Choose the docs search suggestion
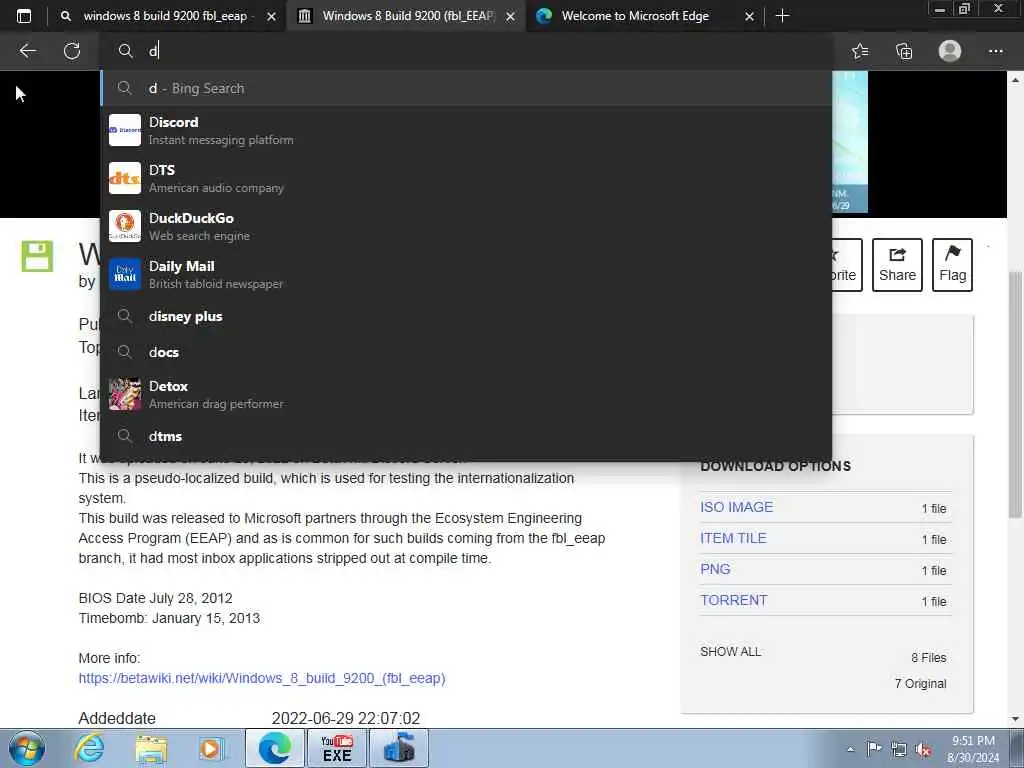Viewport: 1024px width, 768px height. click(x=466, y=352)
